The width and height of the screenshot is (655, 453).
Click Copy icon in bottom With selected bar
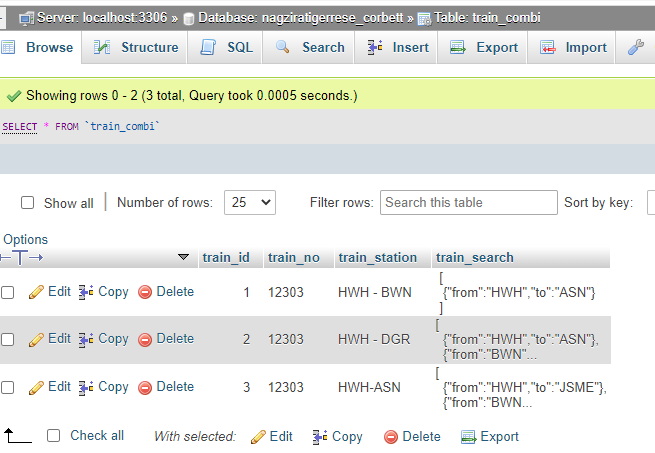[x=320, y=437]
